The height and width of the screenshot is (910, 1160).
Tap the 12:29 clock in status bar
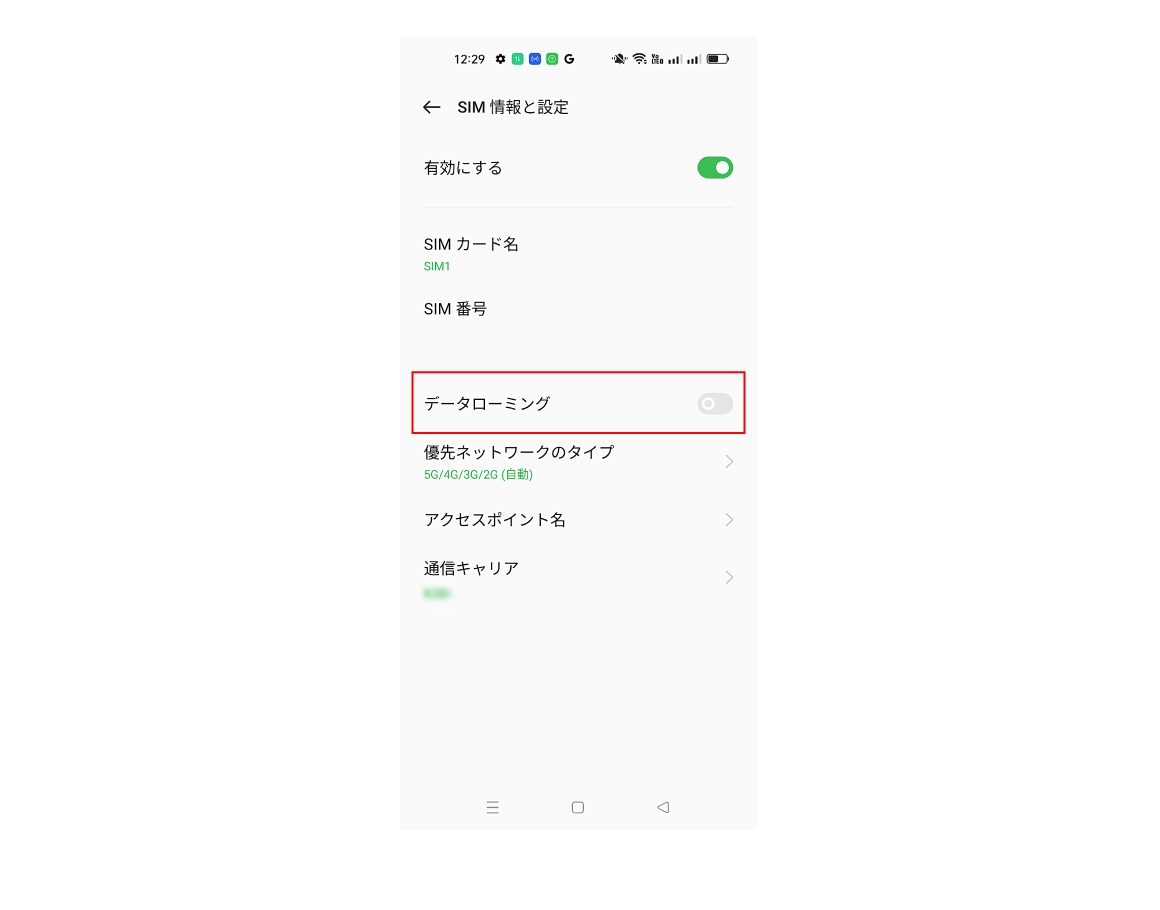tap(469, 59)
